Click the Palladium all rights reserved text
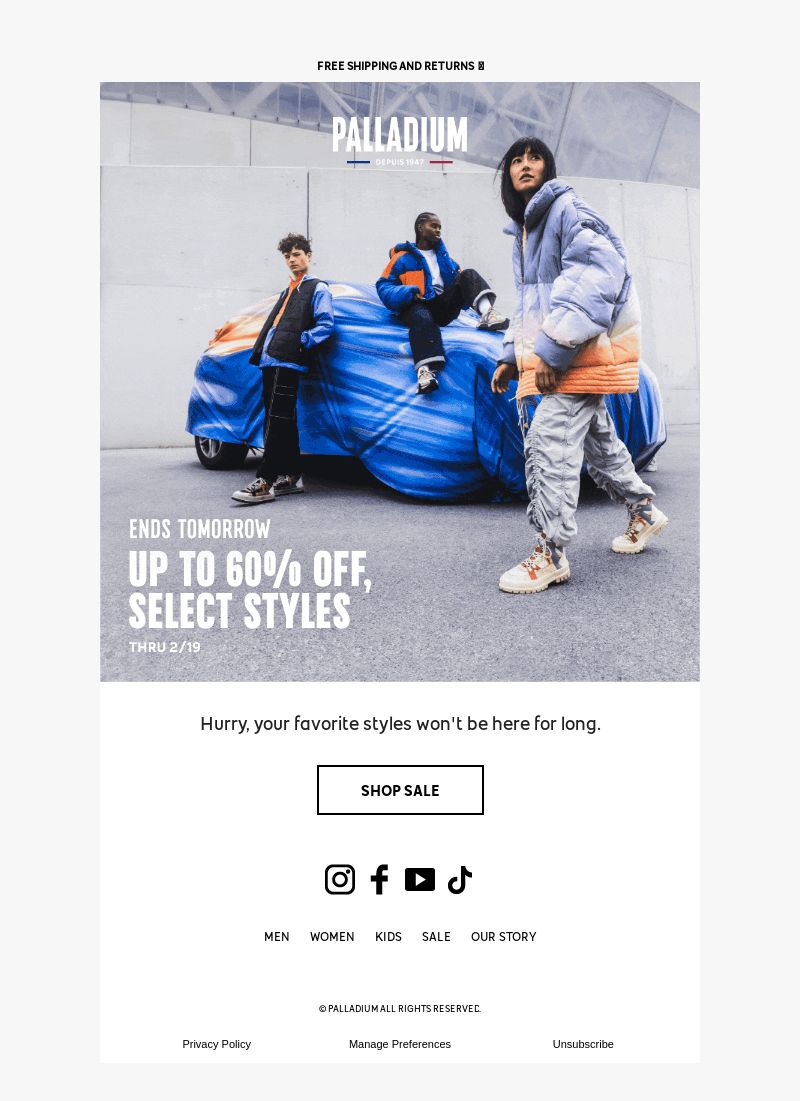The height and width of the screenshot is (1101, 800). pos(400,1009)
